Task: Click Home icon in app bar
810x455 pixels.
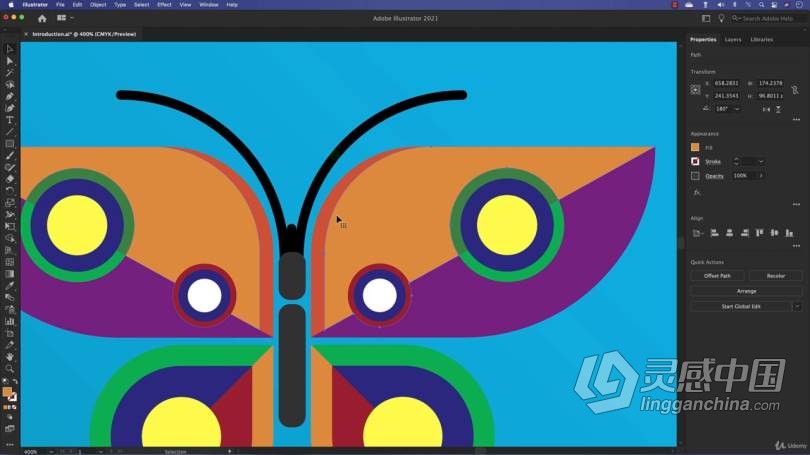Action: [42, 18]
